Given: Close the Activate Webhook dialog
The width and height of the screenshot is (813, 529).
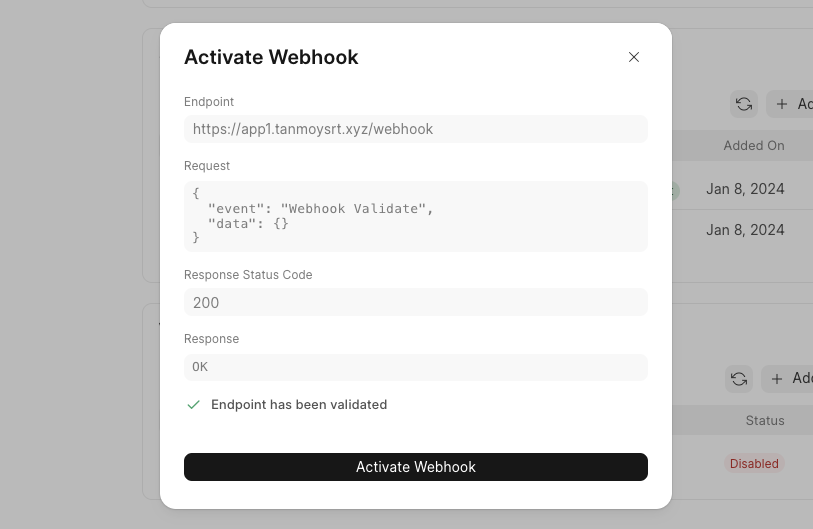Looking at the screenshot, I should (633, 57).
